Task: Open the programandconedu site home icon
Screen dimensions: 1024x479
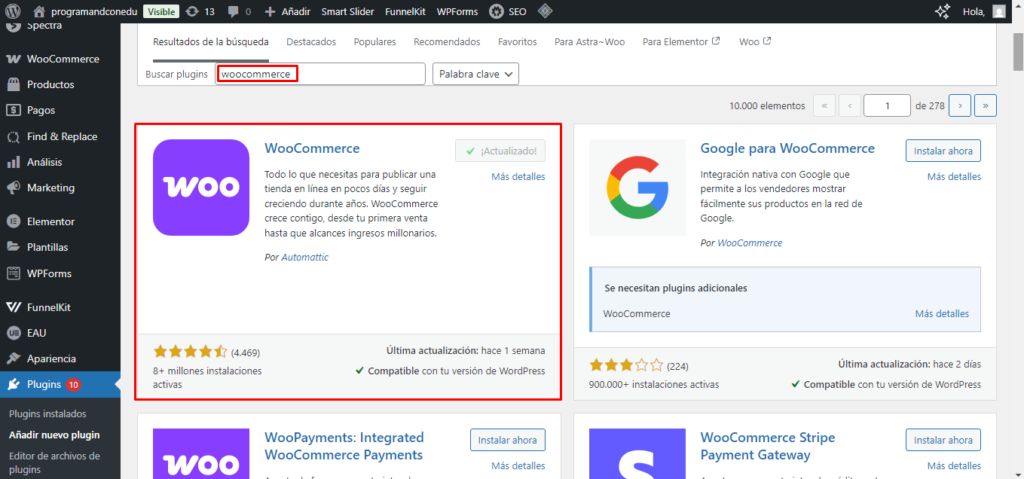Action: 39,11
